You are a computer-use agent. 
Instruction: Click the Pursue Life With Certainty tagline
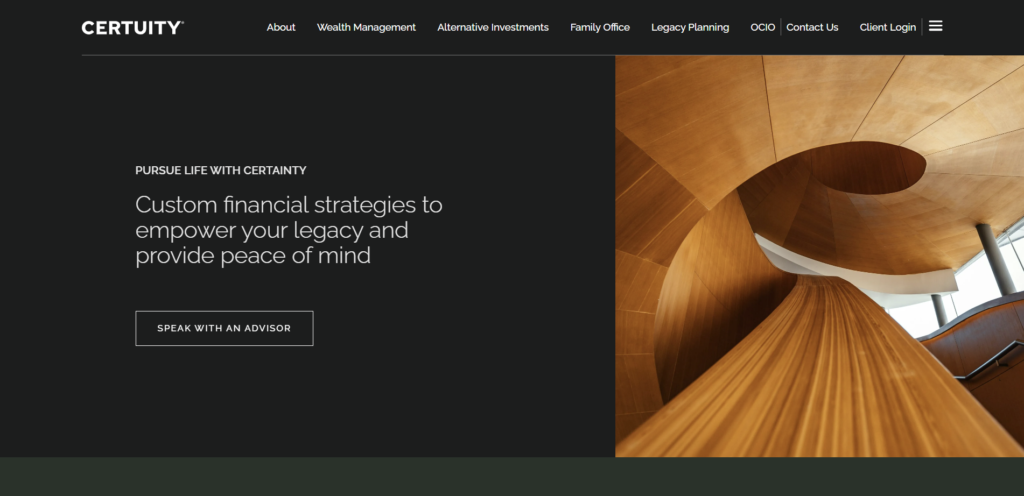click(x=221, y=170)
